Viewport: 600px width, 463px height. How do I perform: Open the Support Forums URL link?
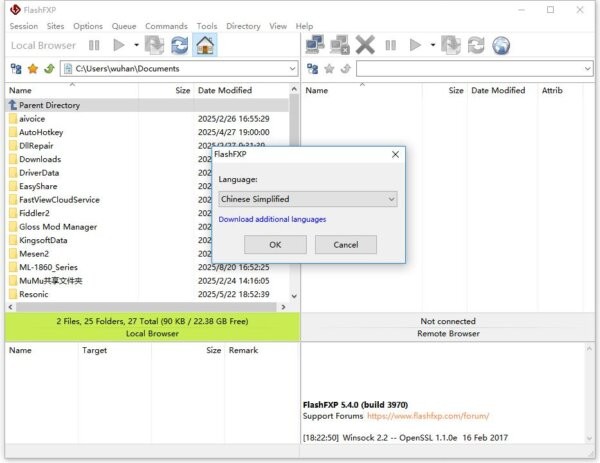click(428, 416)
